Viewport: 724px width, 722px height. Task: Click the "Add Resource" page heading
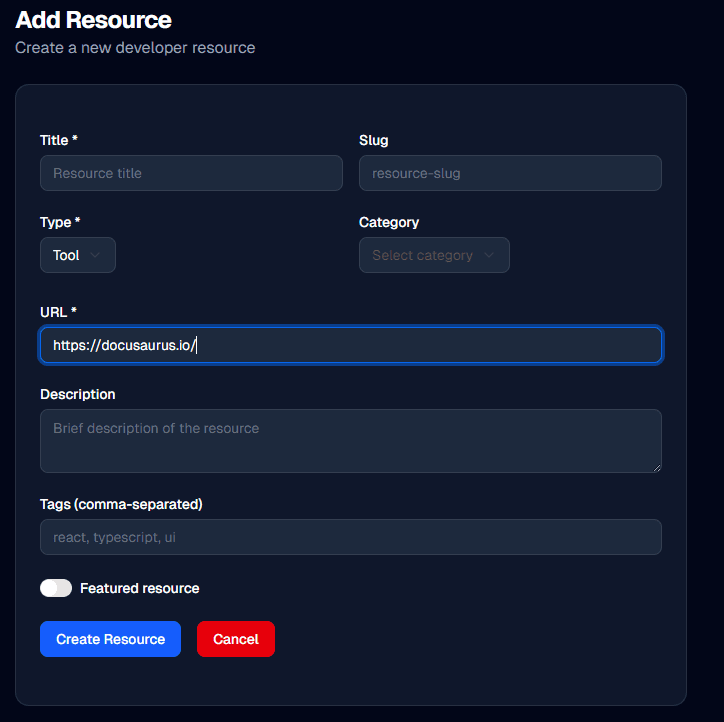click(93, 19)
